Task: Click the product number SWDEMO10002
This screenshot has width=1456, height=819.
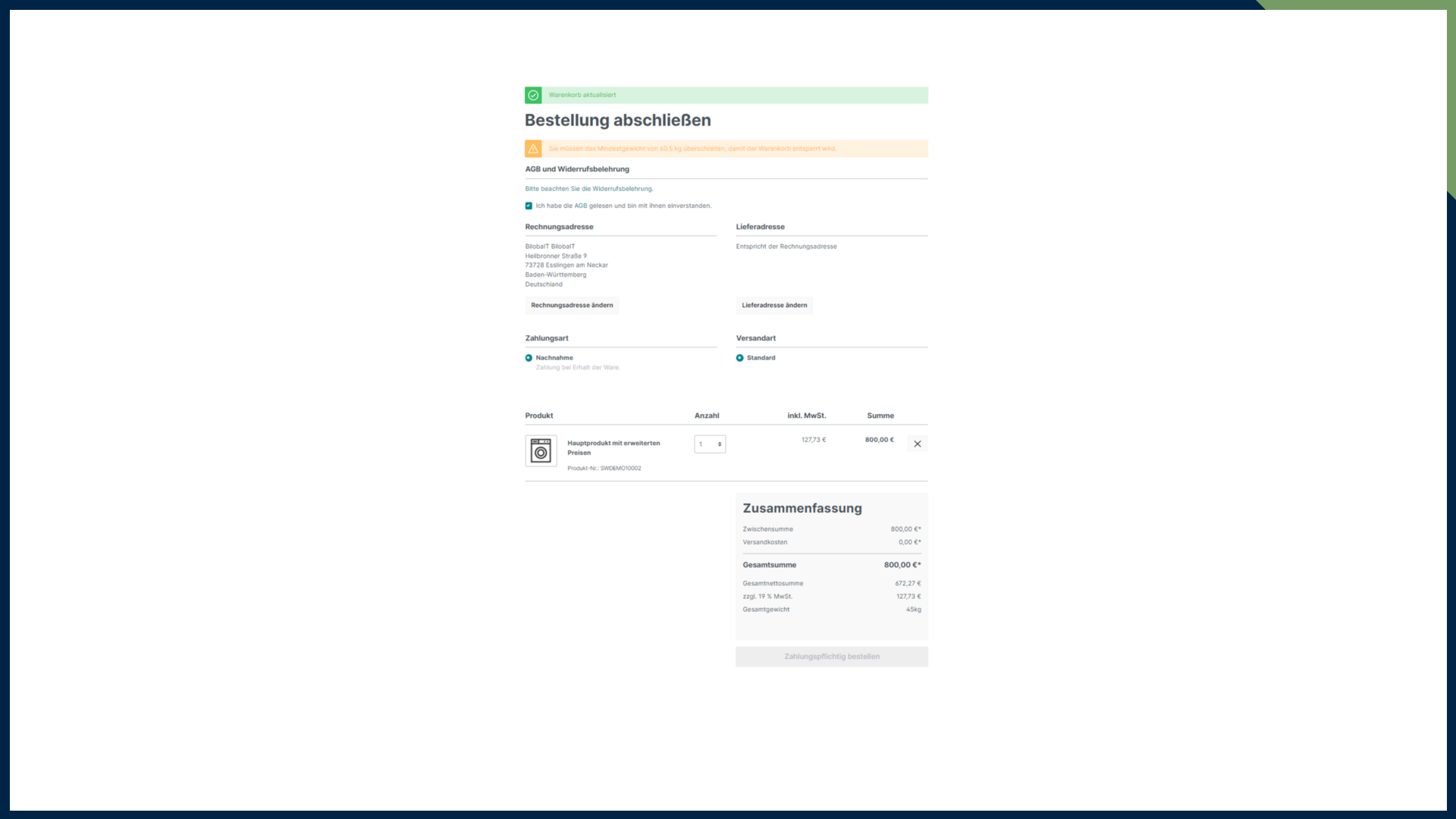Action: tap(604, 468)
